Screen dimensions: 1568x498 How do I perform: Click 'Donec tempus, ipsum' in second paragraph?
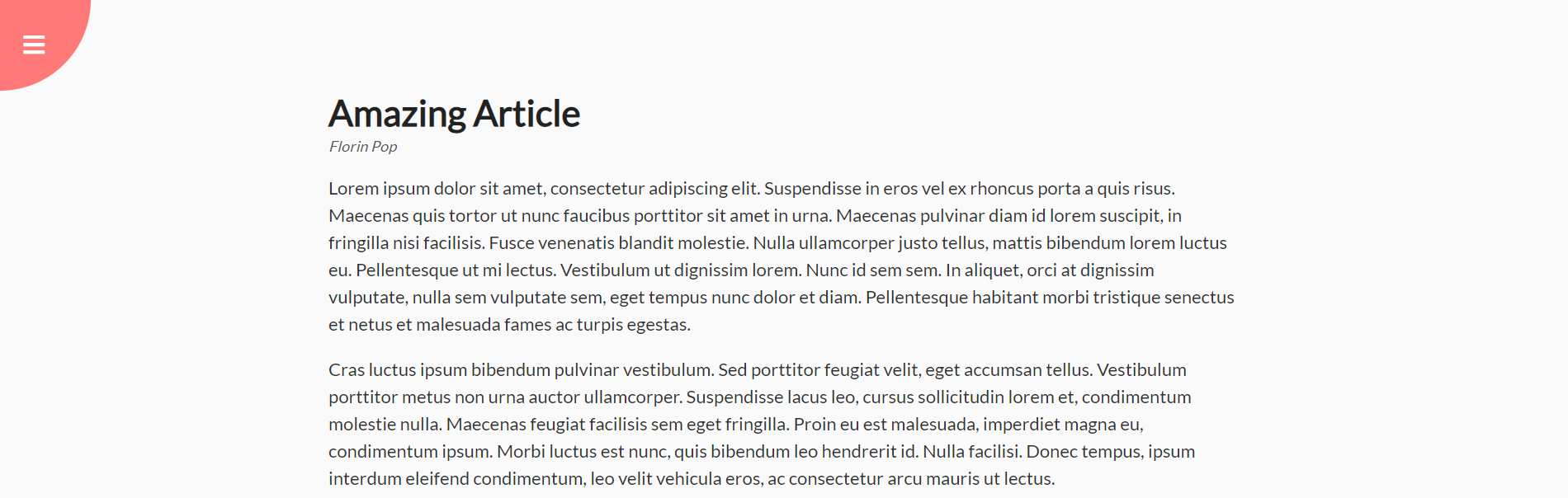1111,452
